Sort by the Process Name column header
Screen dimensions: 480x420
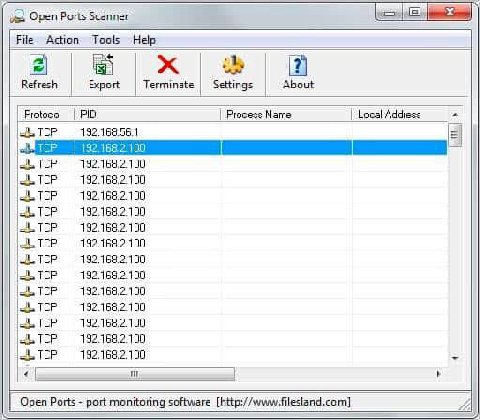(286, 114)
